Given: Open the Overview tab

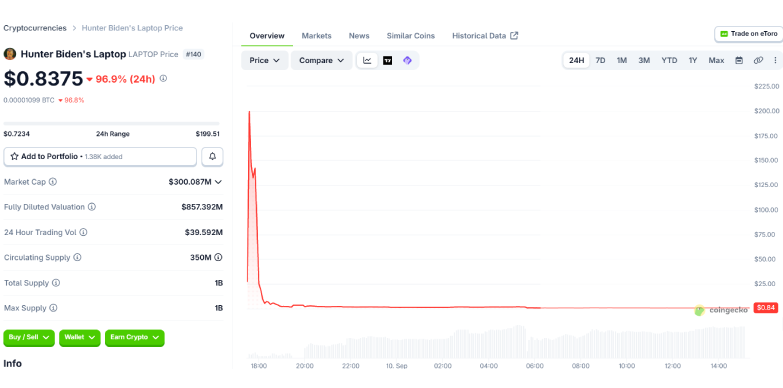Looking at the screenshot, I should click(x=267, y=35).
